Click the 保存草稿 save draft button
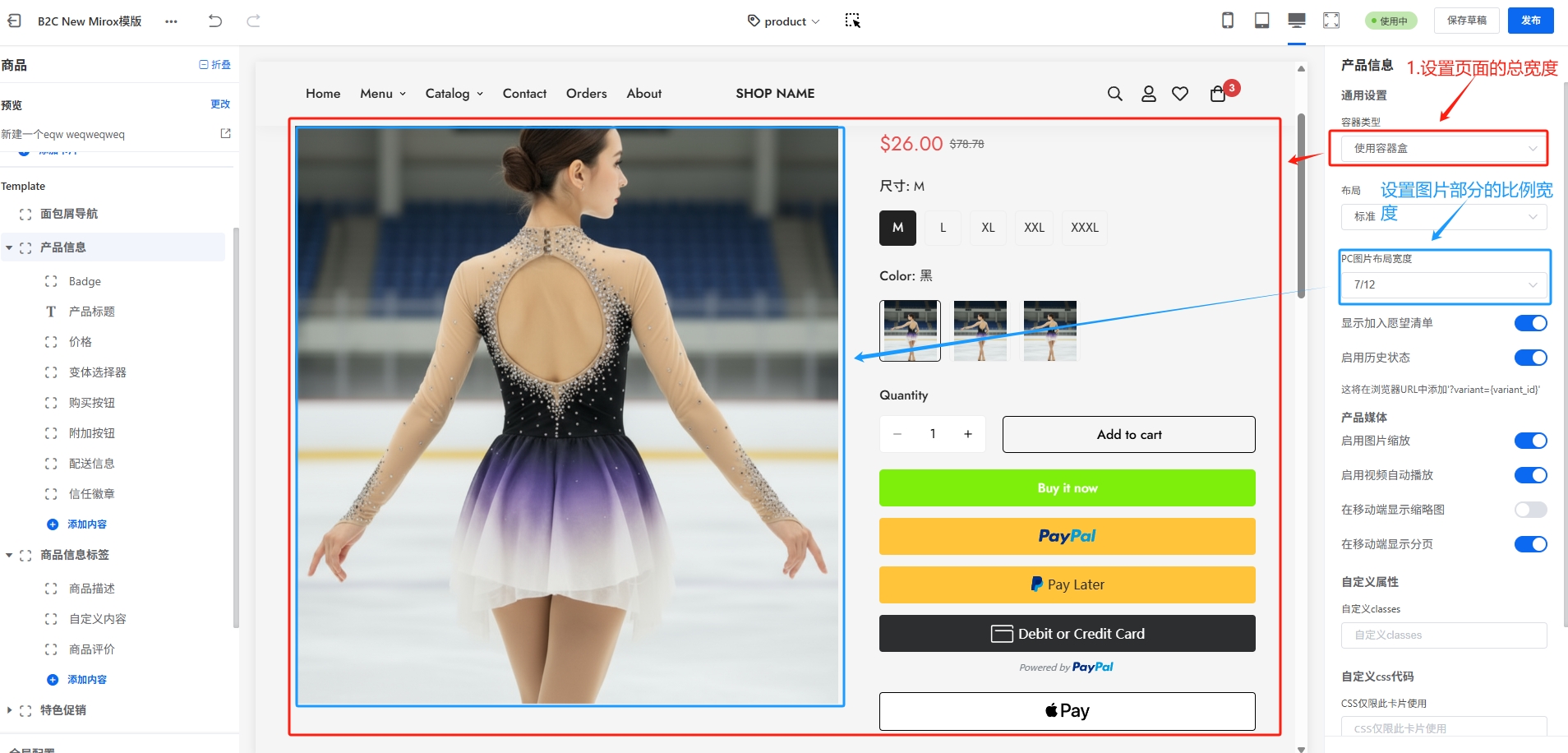This screenshot has height=753, width=1568. 1466,21
